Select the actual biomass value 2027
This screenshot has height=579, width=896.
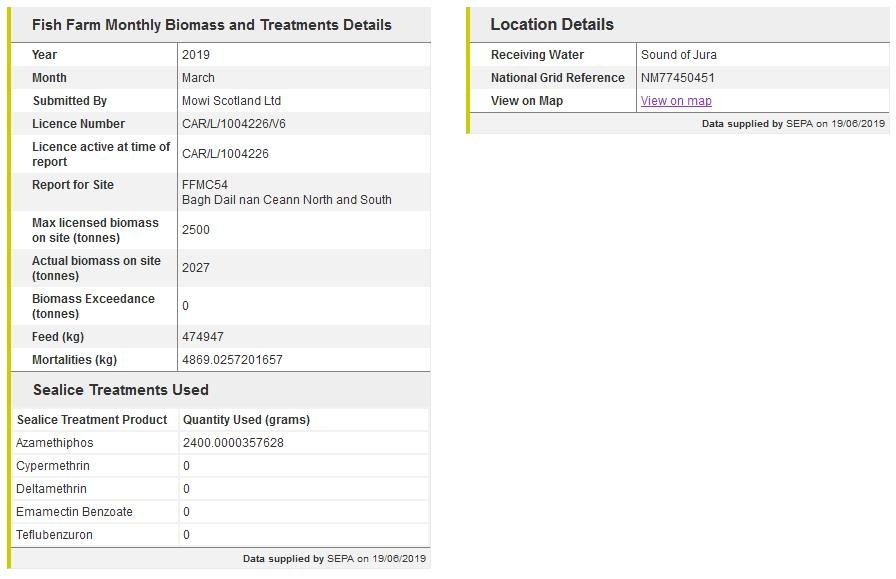point(196,268)
